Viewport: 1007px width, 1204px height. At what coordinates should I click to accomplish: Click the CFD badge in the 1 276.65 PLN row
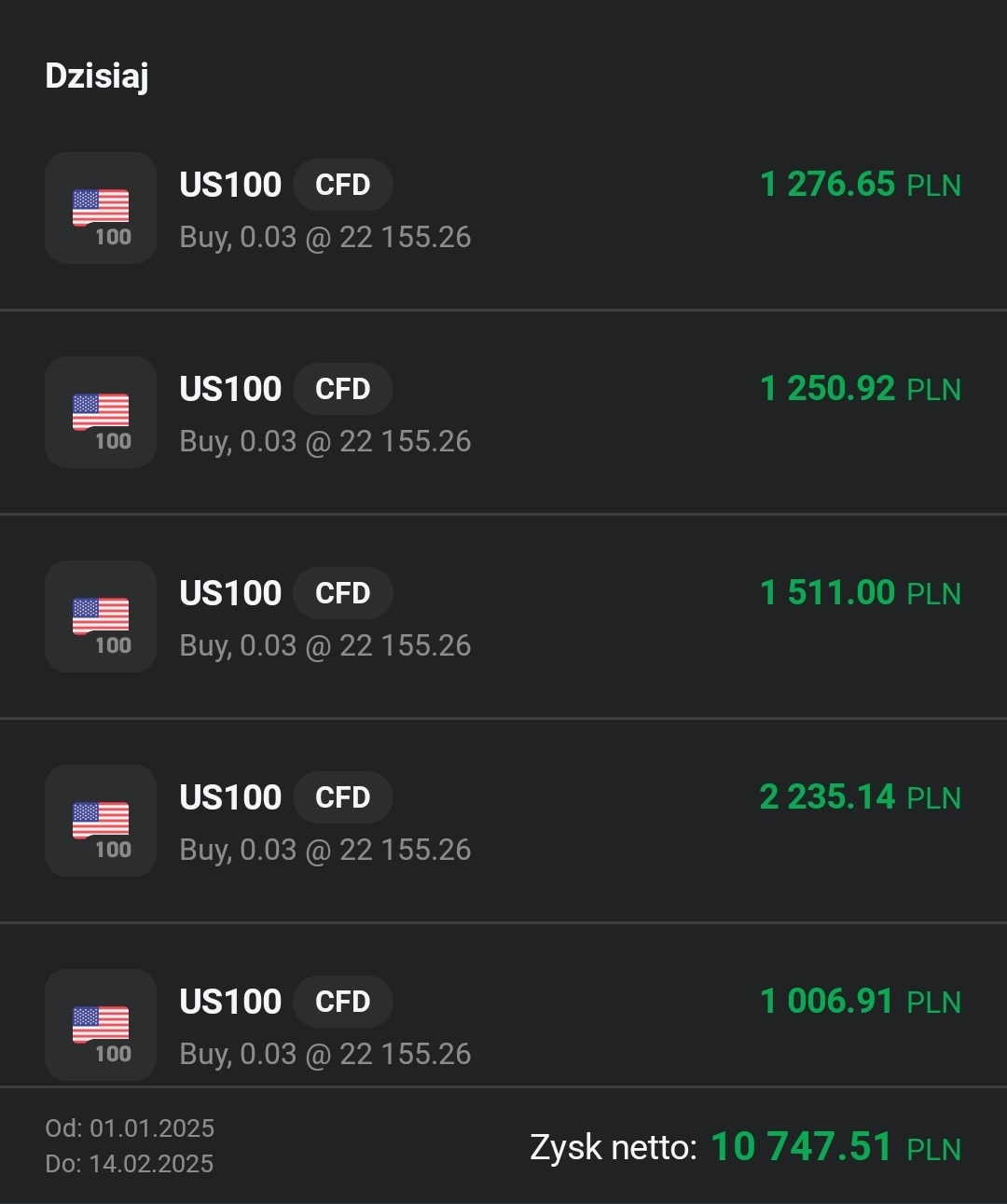[x=342, y=185]
